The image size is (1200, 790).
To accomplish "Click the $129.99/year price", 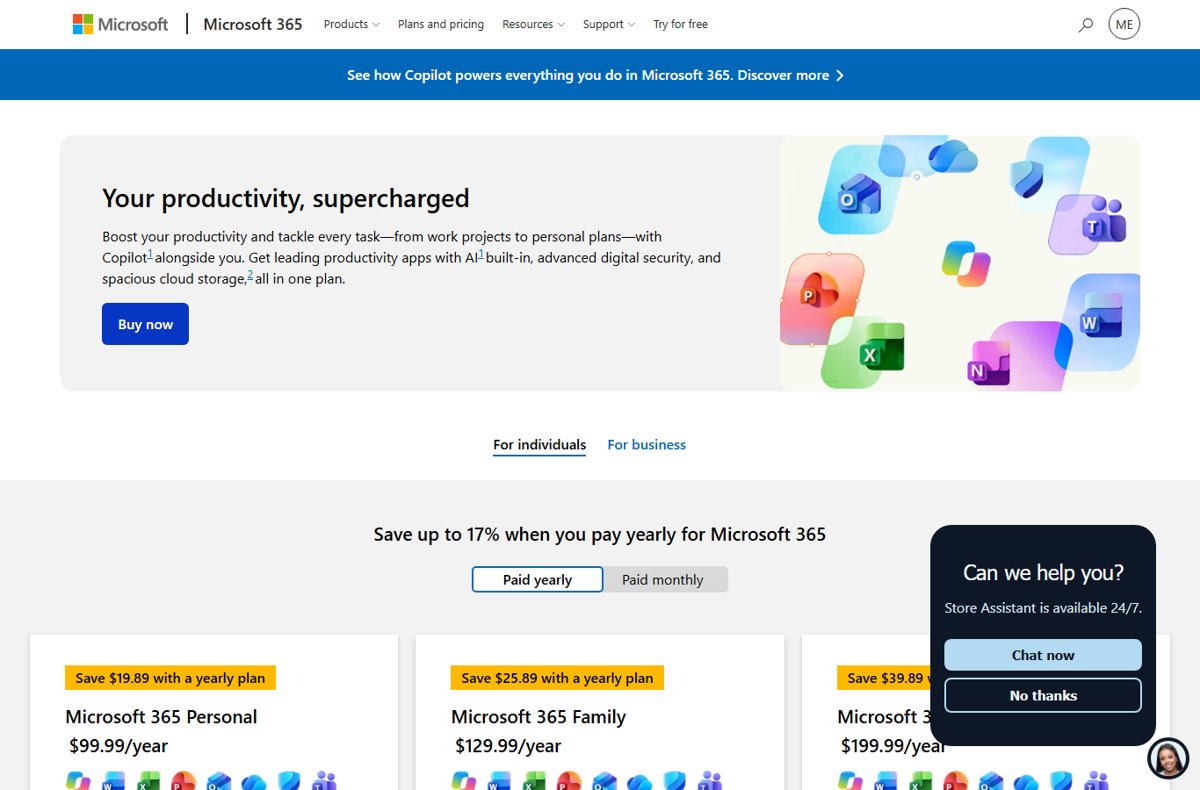I will (x=508, y=746).
